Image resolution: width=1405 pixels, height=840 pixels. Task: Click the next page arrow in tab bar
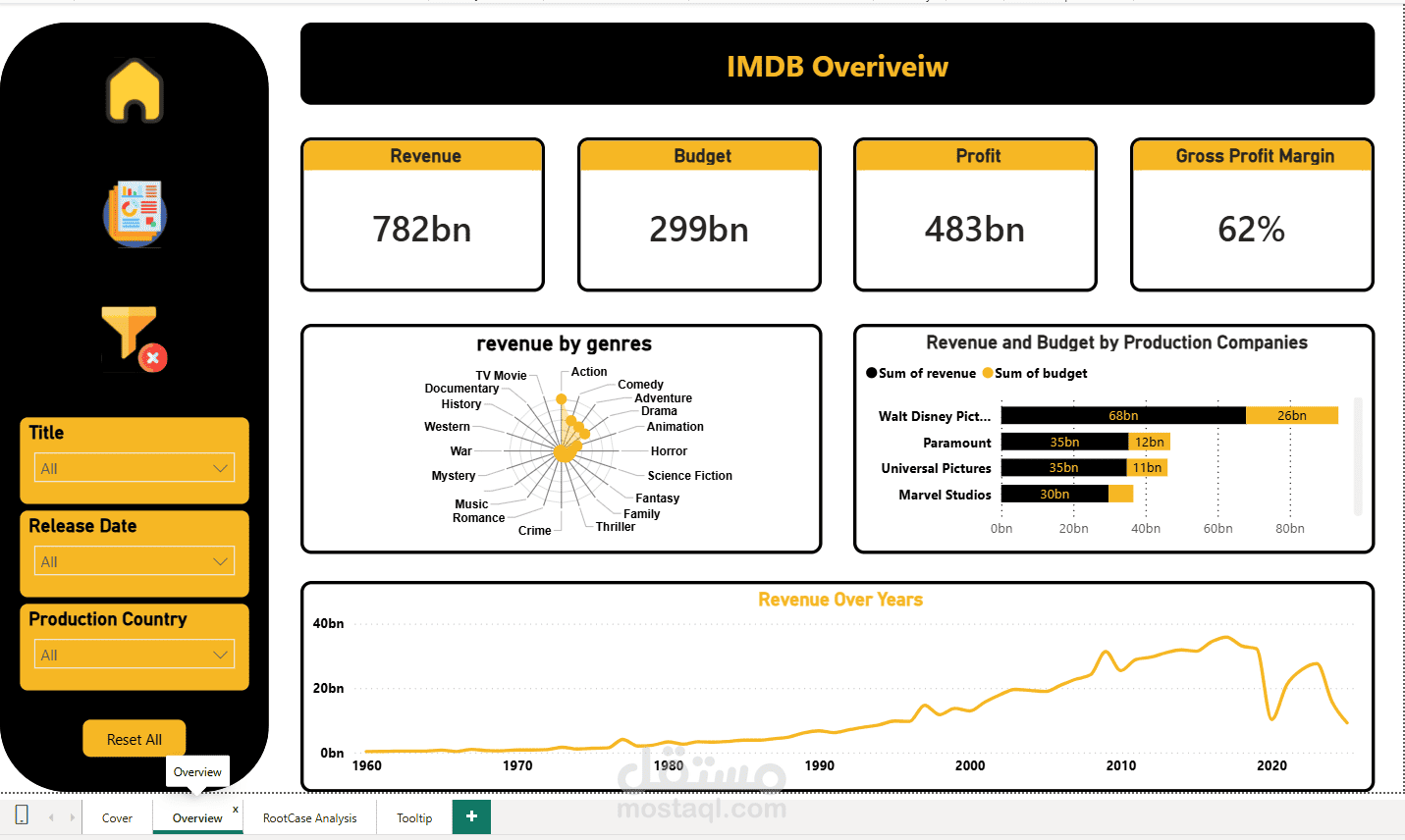[x=72, y=817]
